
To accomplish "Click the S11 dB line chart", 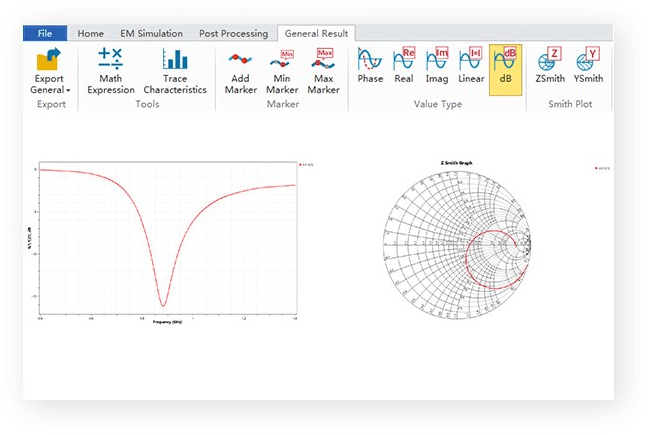I will (168, 238).
